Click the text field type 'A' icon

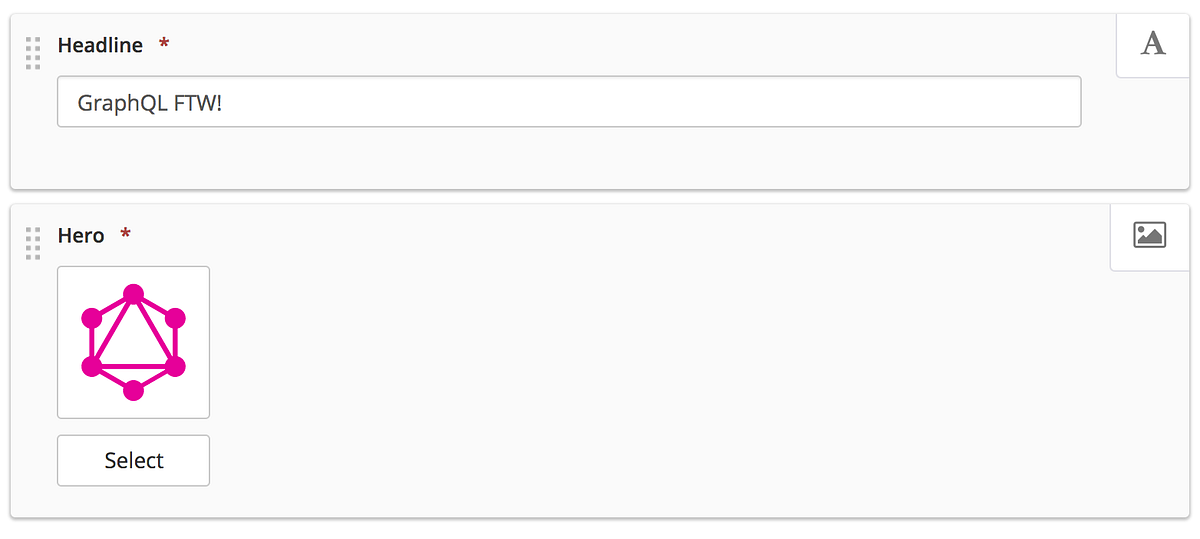pyautogui.click(x=1153, y=44)
